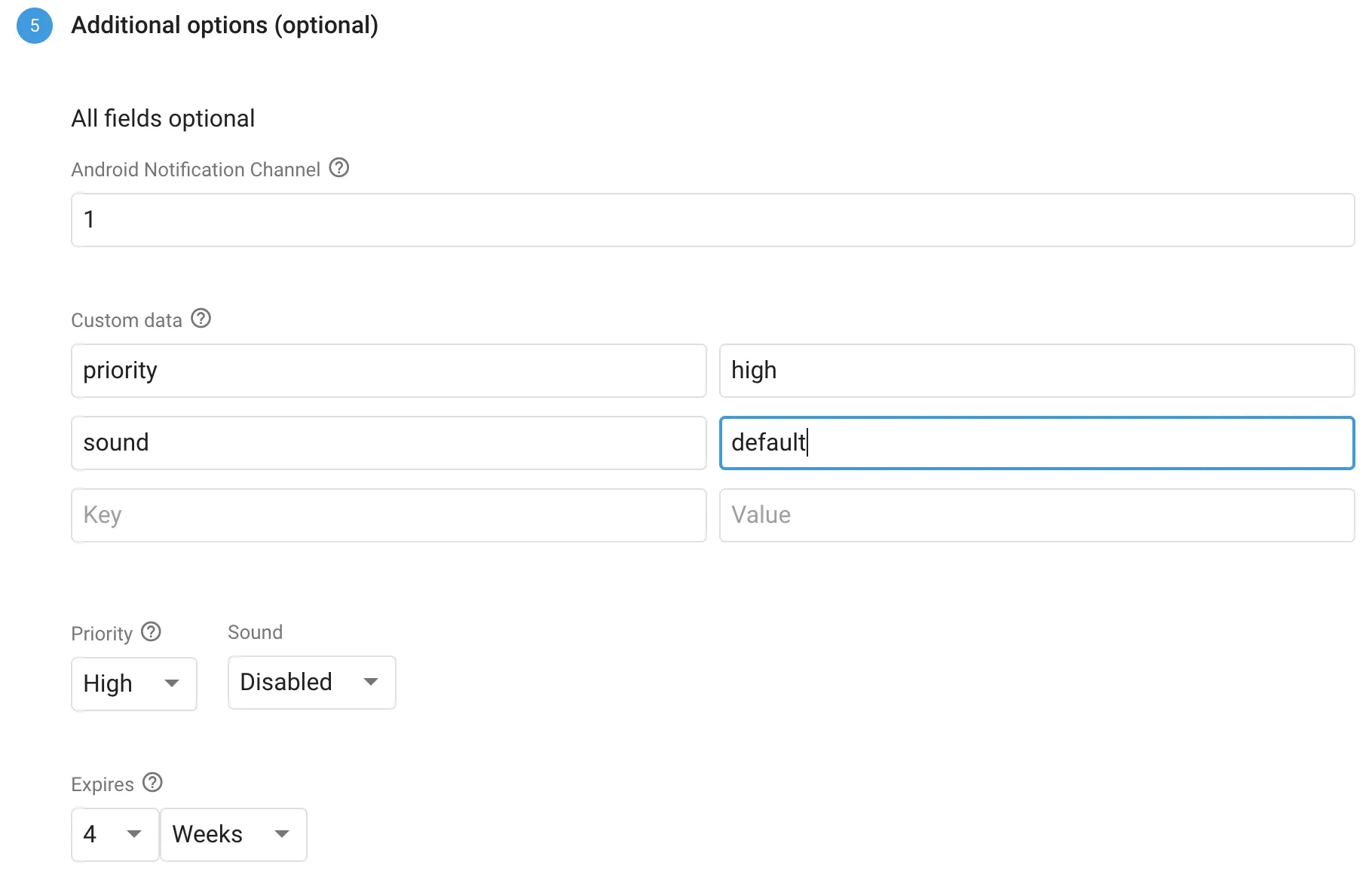Viewport: 1372px width, 877px height.
Task: Select the custom data value field containing high
Action: pyautogui.click(x=1037, y=371)
